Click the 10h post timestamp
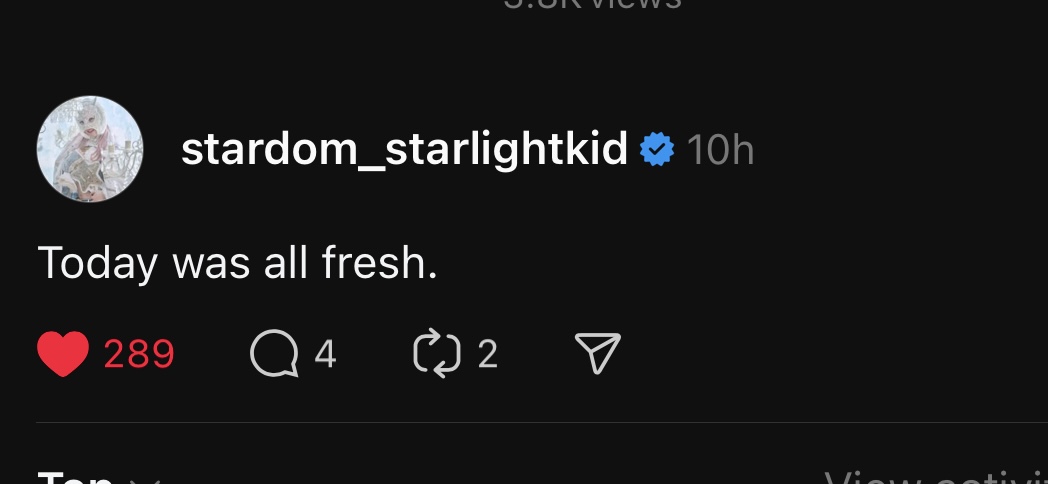This screenshot has width=1048, height=484. pos(720,149)
